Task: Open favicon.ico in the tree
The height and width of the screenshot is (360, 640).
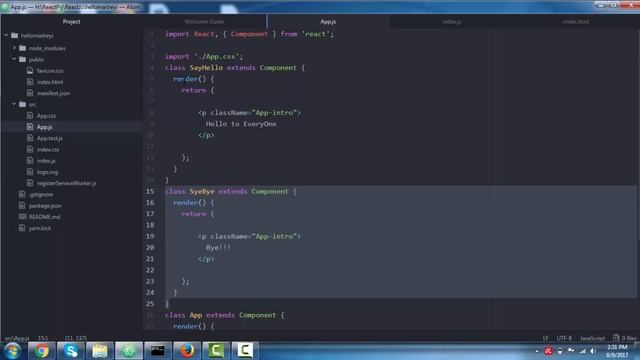Action: tap(50, 71)
